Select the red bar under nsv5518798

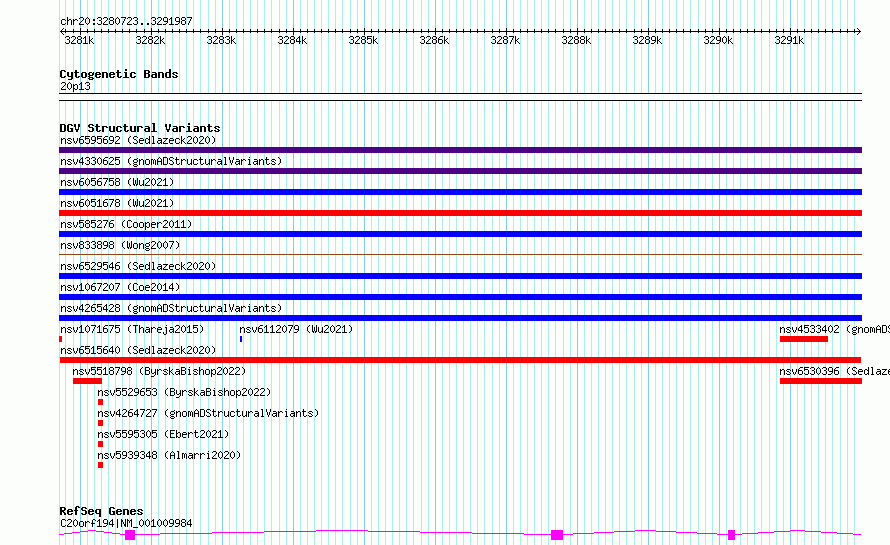87,381
